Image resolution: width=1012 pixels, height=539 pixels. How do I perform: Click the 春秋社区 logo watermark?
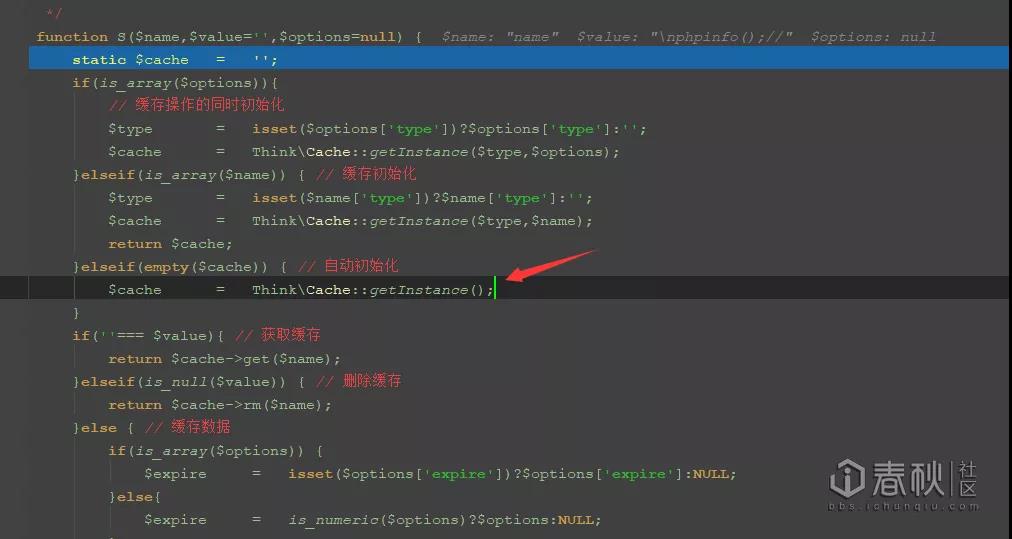pos(904,478)
